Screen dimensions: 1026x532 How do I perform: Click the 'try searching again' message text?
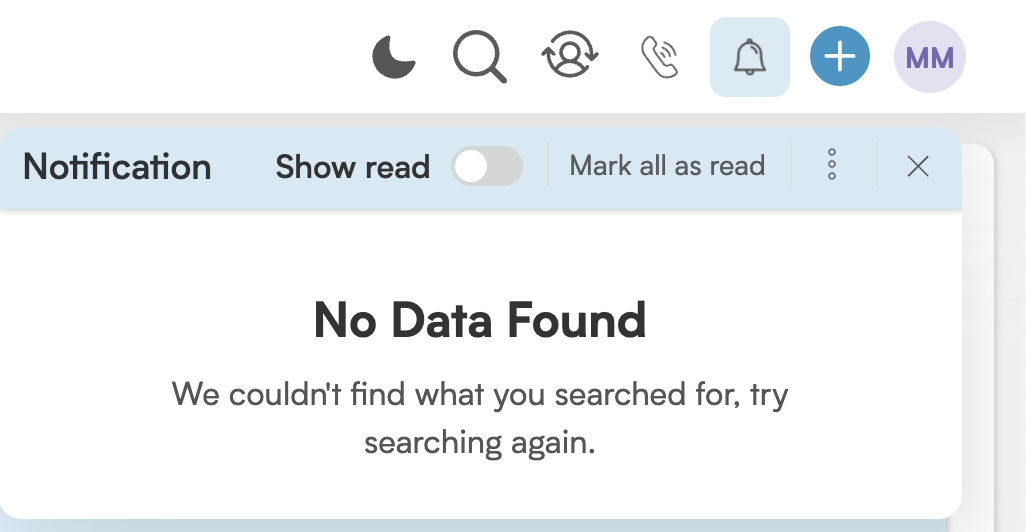[x=480, y=418]
